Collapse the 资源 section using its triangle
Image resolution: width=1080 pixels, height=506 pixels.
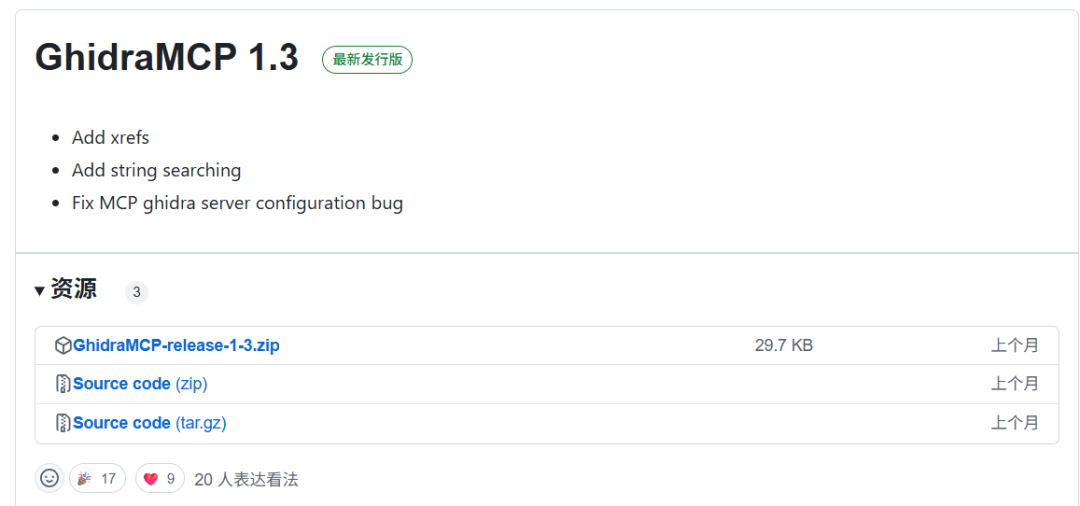tap(40, 291)
